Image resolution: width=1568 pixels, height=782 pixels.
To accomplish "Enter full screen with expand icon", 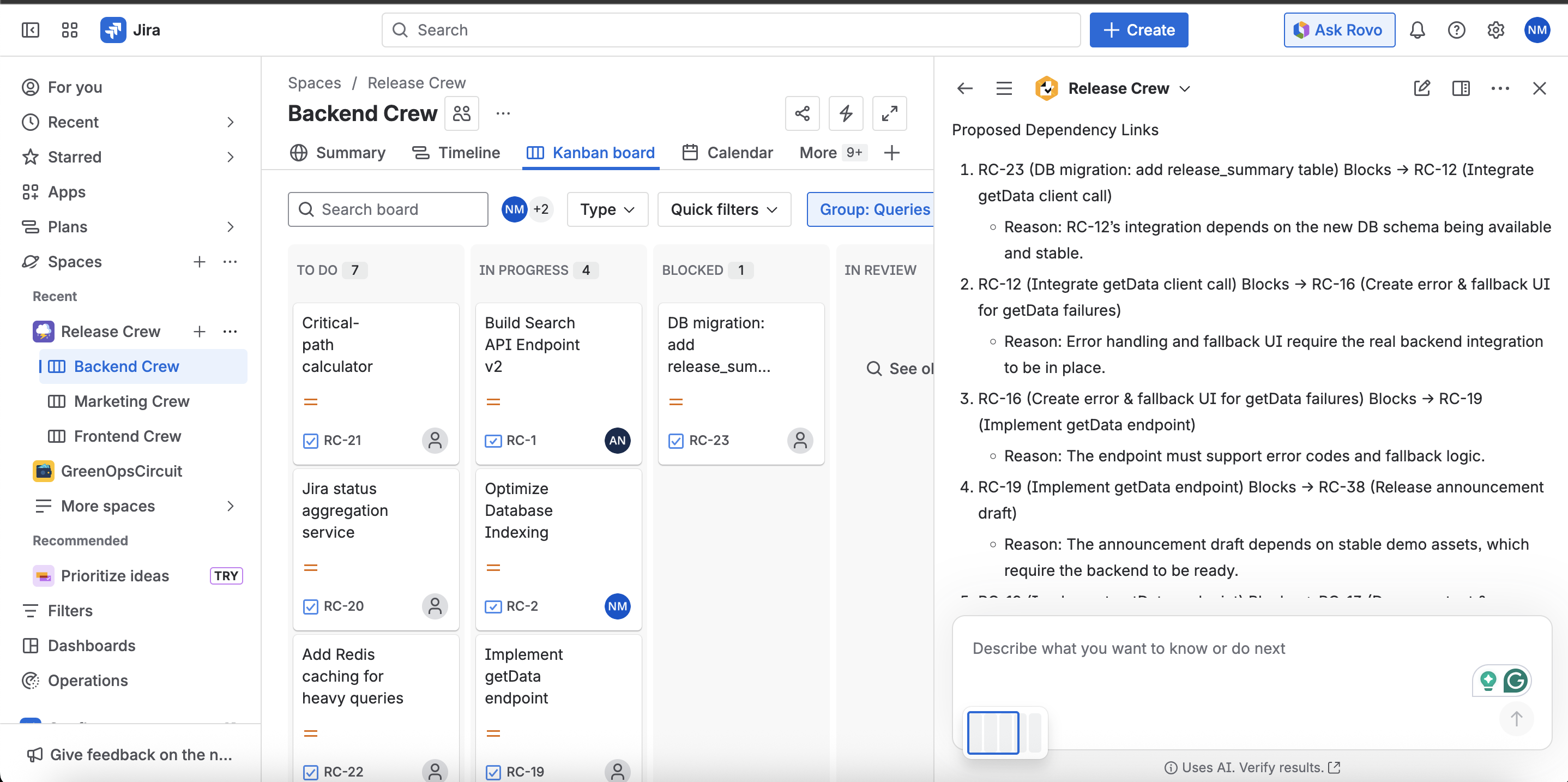I will point(889,113).
